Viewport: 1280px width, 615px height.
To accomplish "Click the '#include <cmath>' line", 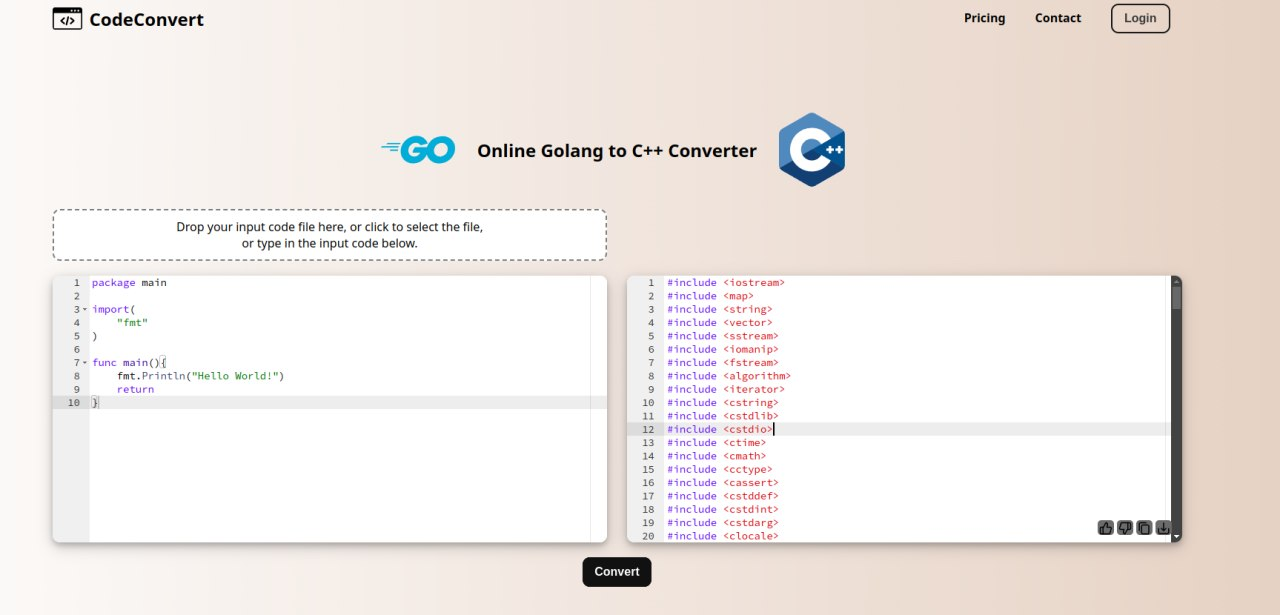I will (716, 456).
